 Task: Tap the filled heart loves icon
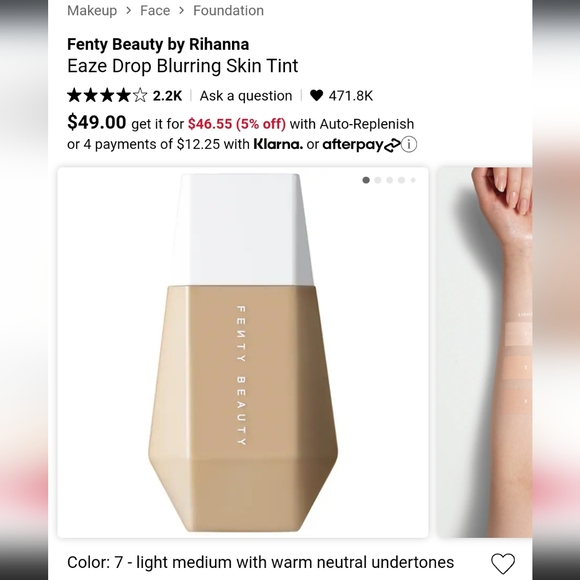click(316, 95)
